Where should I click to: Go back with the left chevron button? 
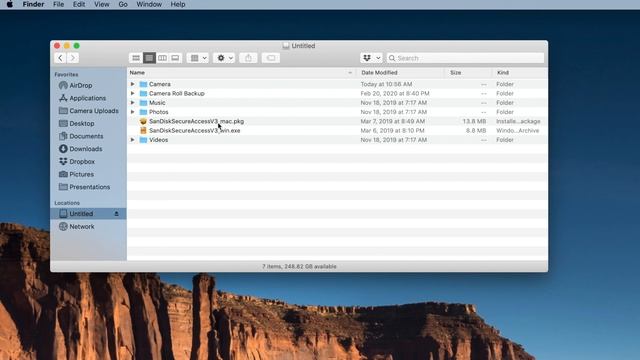tap(60, 58)
